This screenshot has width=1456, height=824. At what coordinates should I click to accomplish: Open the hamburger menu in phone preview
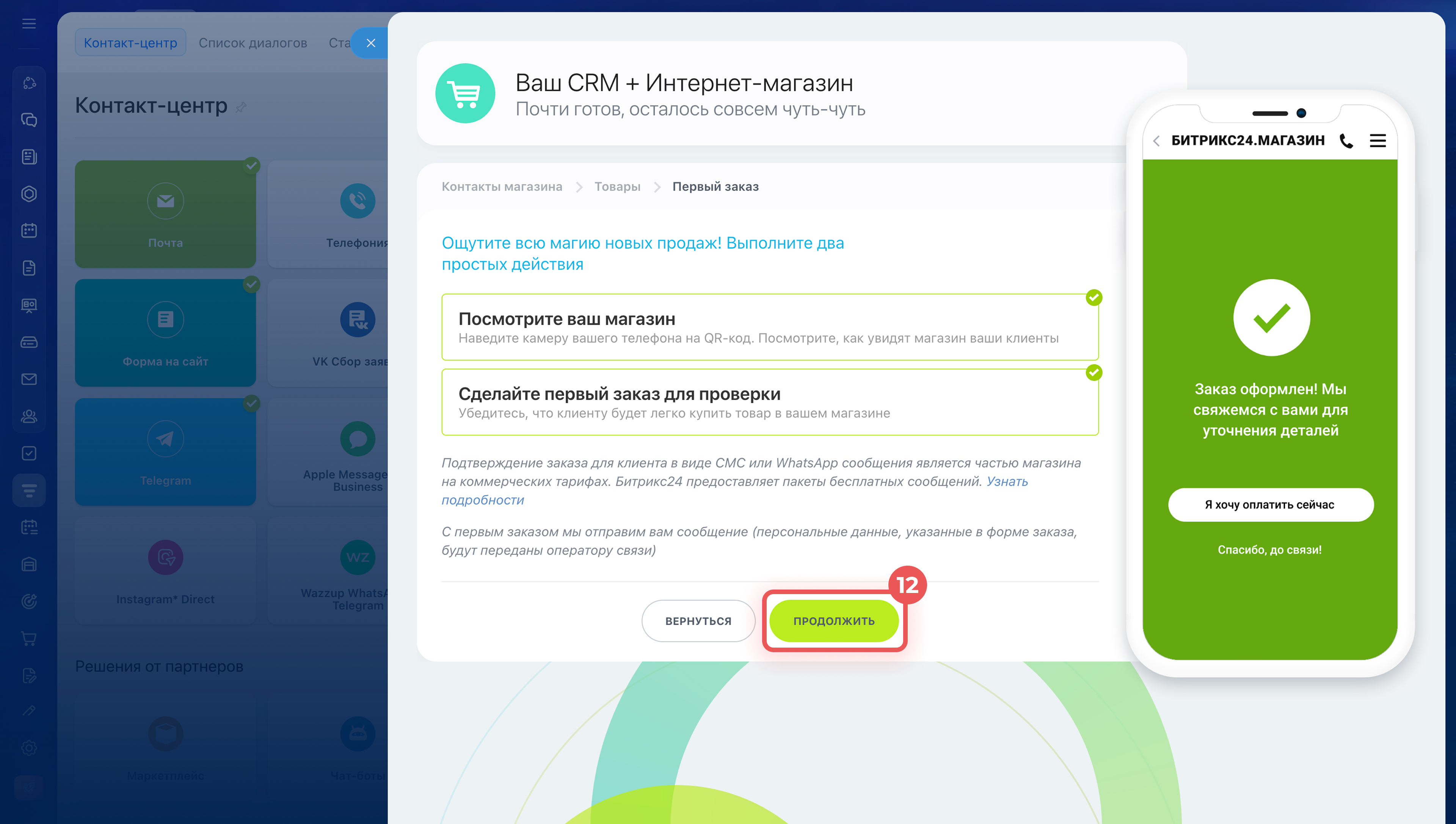(x=1378, y=141)
